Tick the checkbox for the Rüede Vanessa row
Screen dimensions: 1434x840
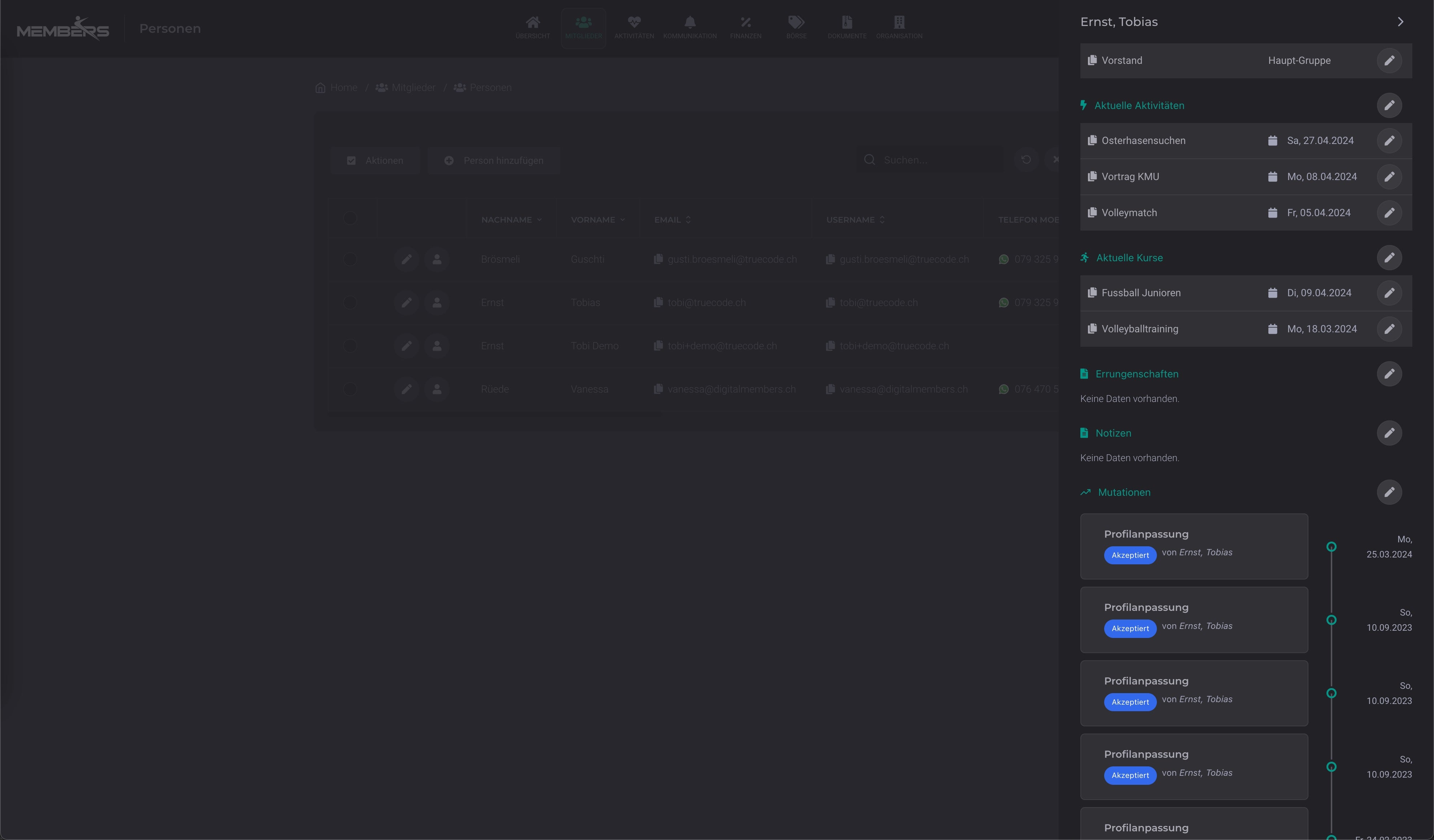click(350, 389)
